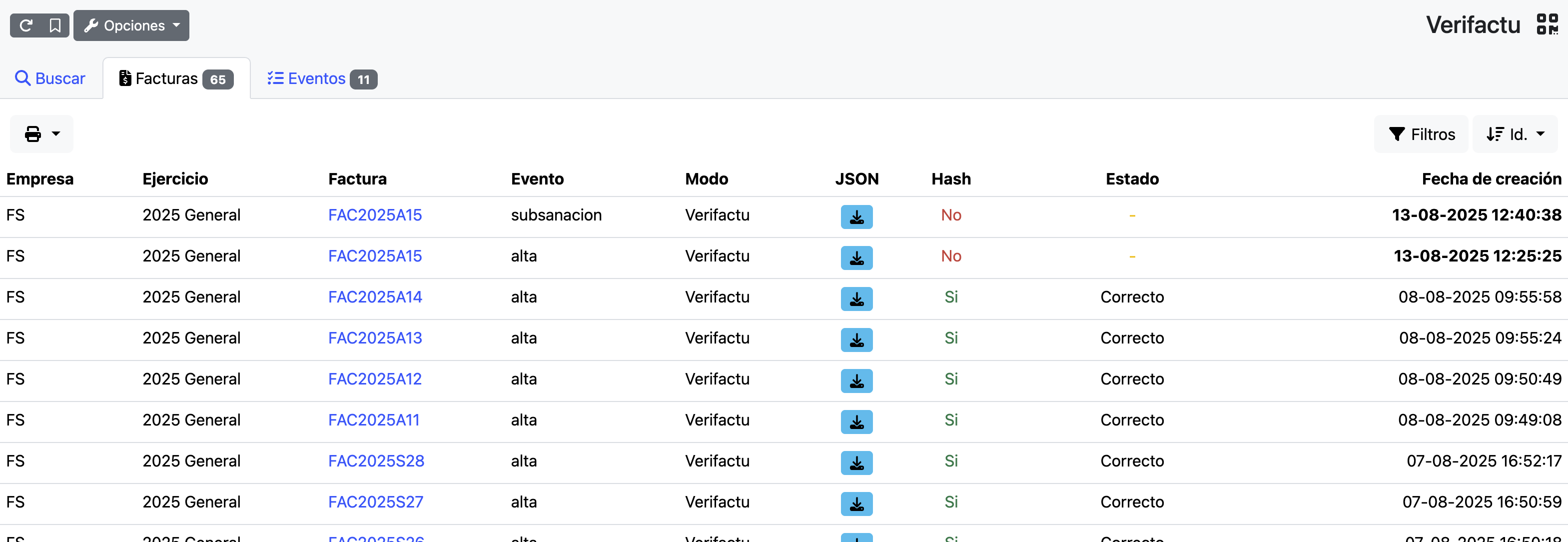Viewport: 1568px width, 542px height.
Task: Open the Filtros panel
Action: coord(1421,134)
